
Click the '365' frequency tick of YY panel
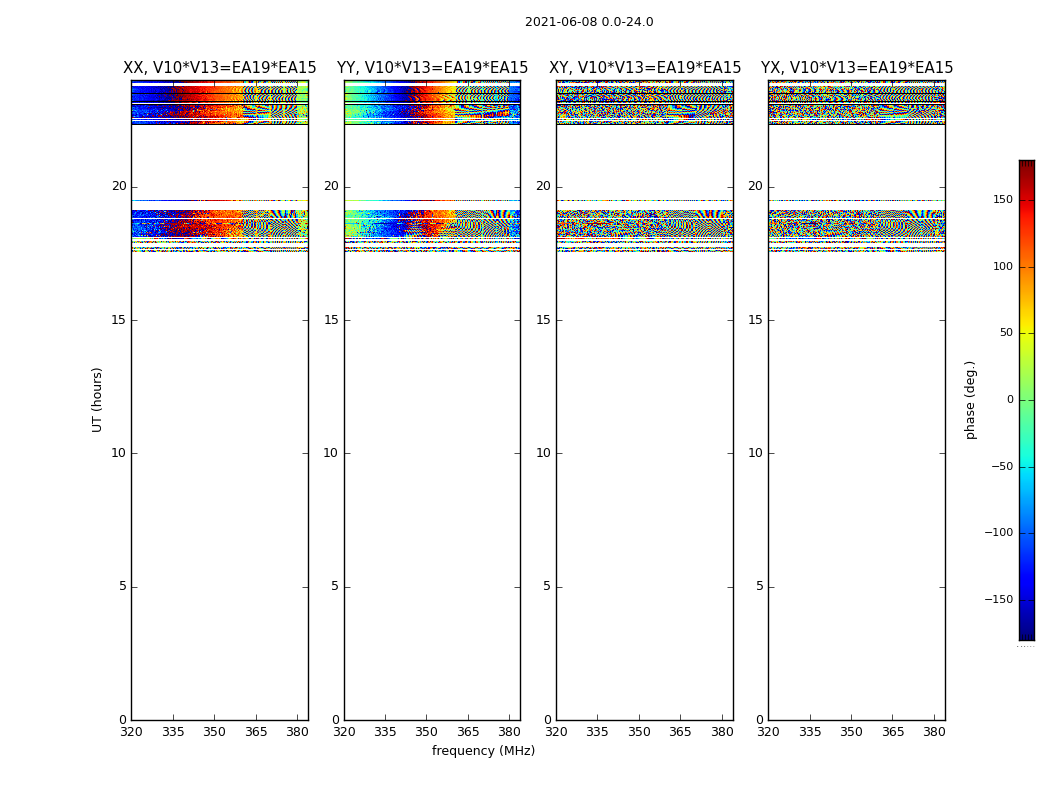point(468,732)
